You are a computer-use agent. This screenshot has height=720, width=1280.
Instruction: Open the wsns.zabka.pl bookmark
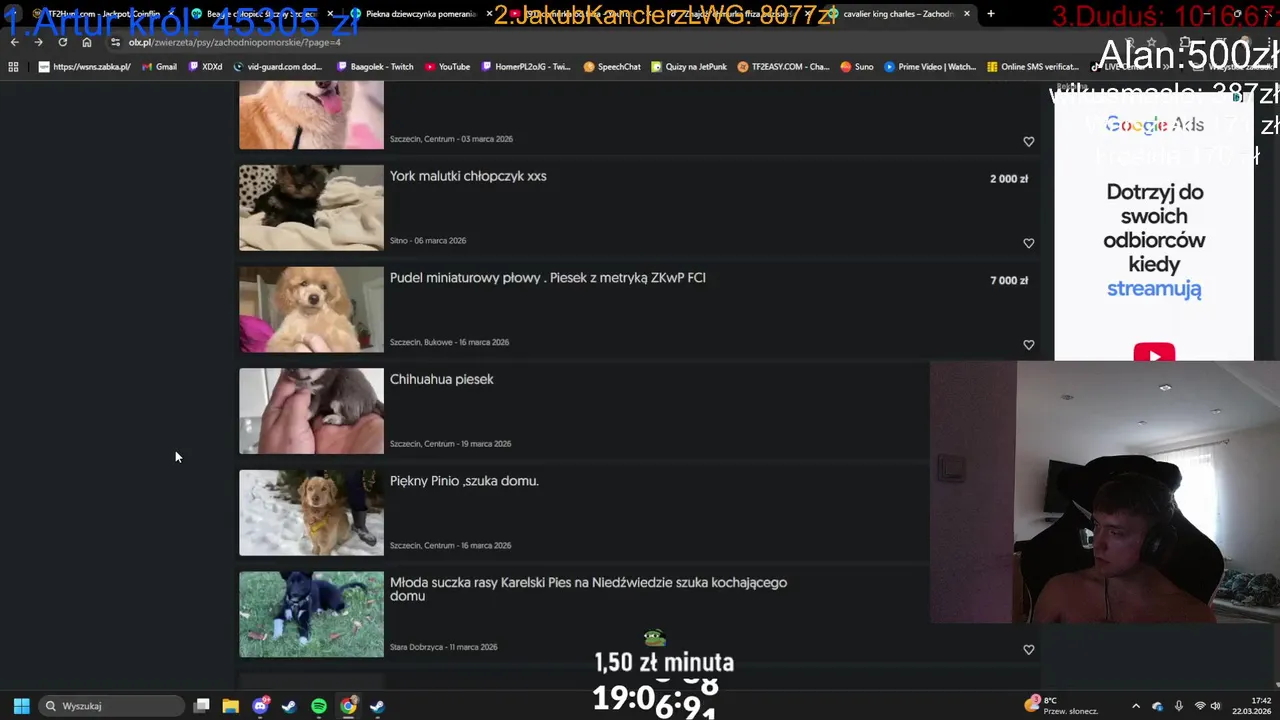84,67
